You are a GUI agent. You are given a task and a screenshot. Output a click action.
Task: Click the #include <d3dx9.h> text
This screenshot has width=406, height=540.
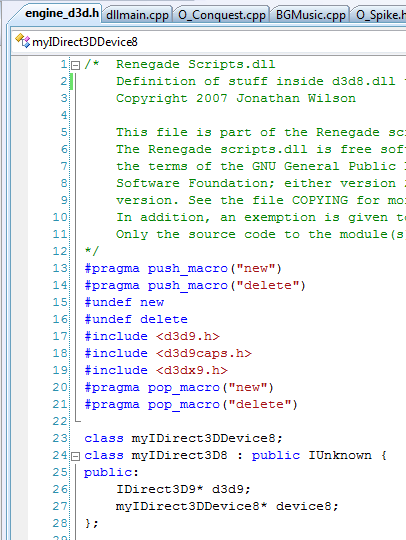156,370
